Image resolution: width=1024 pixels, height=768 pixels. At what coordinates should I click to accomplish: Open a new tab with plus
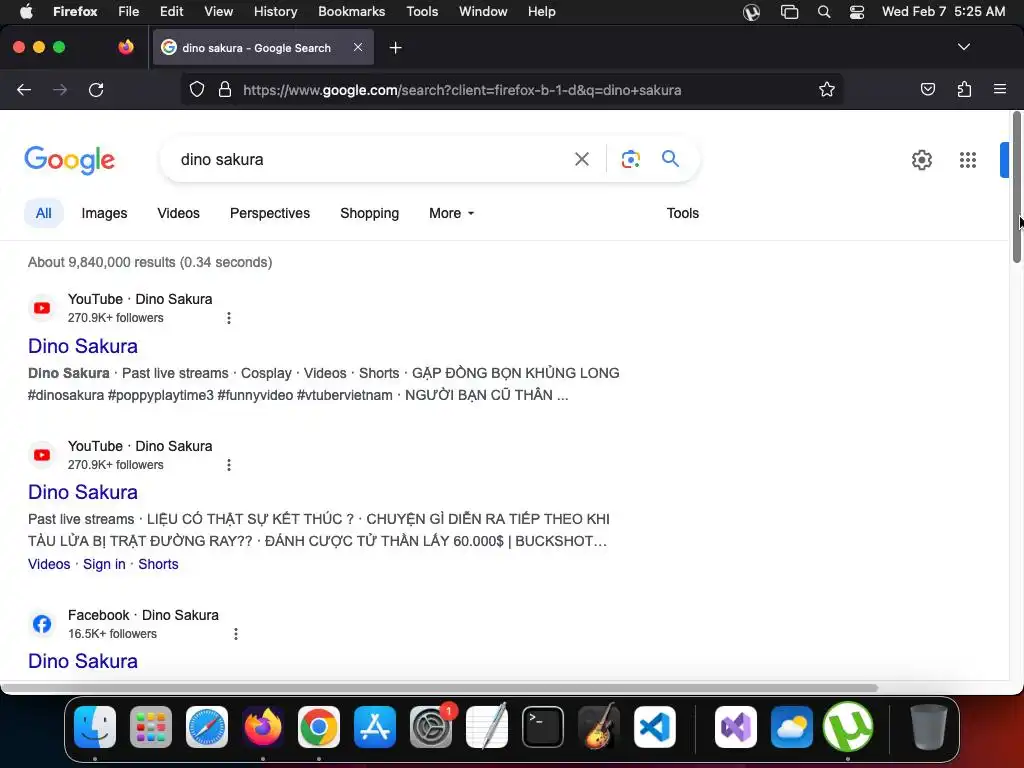pos(395,48)
